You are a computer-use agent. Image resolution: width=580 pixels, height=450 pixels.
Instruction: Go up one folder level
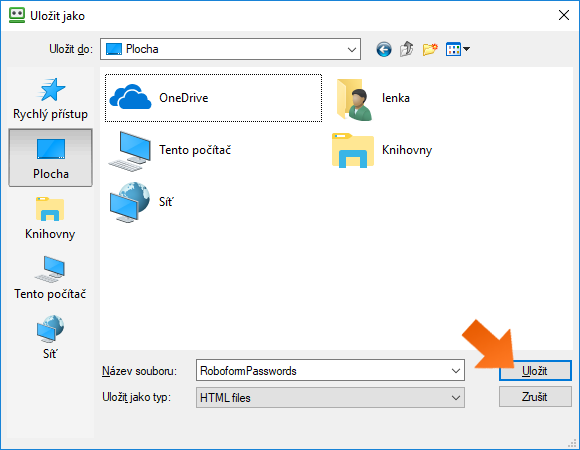(407, 49)
